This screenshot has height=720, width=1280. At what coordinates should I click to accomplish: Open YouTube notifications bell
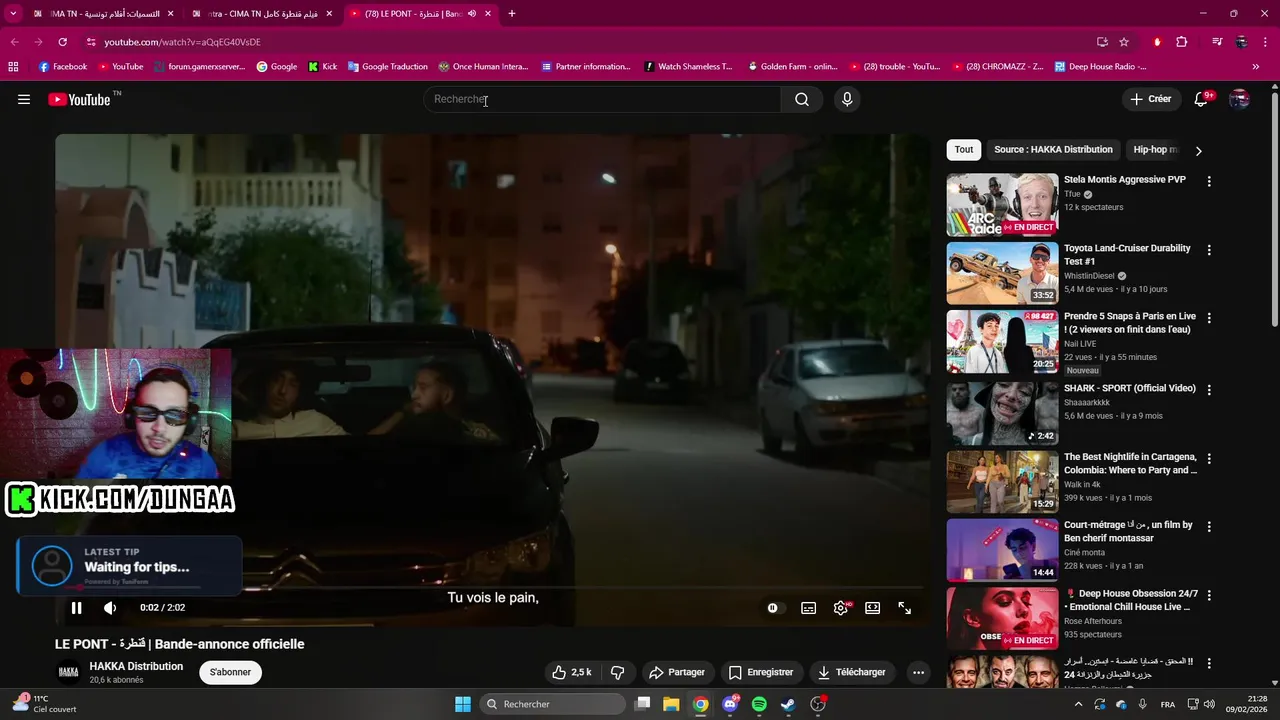1202,99
